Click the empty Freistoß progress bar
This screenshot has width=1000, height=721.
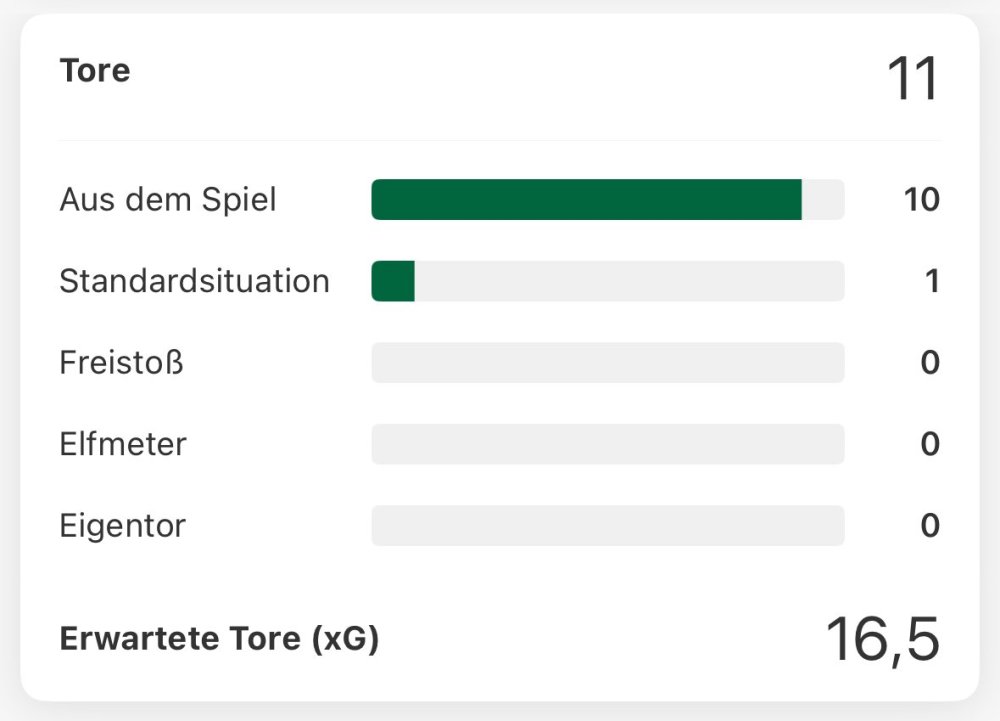(x=607, y=362)
